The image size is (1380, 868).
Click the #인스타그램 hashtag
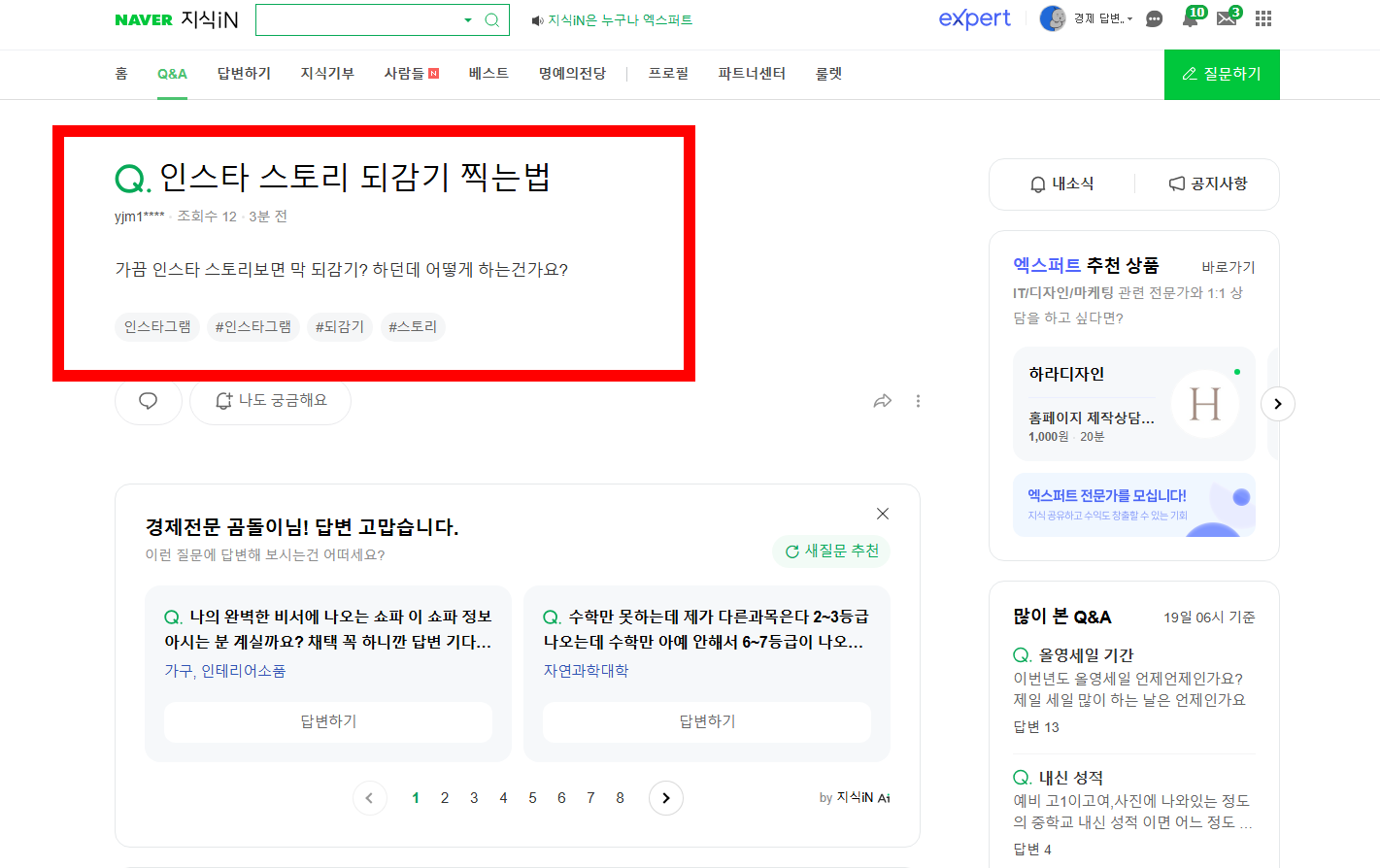click(x=252, y=326)
